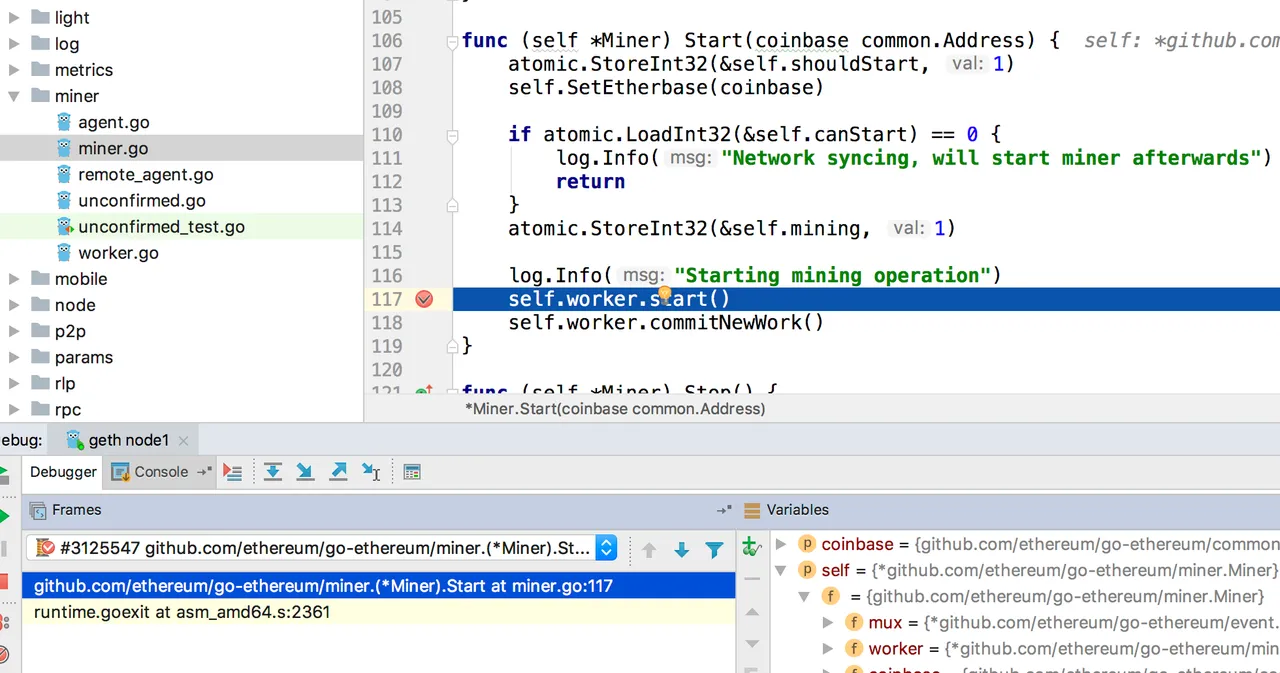Click the previous frame up arrow
The height and width of the screenshot is (673, 1280).
point(649,549)
